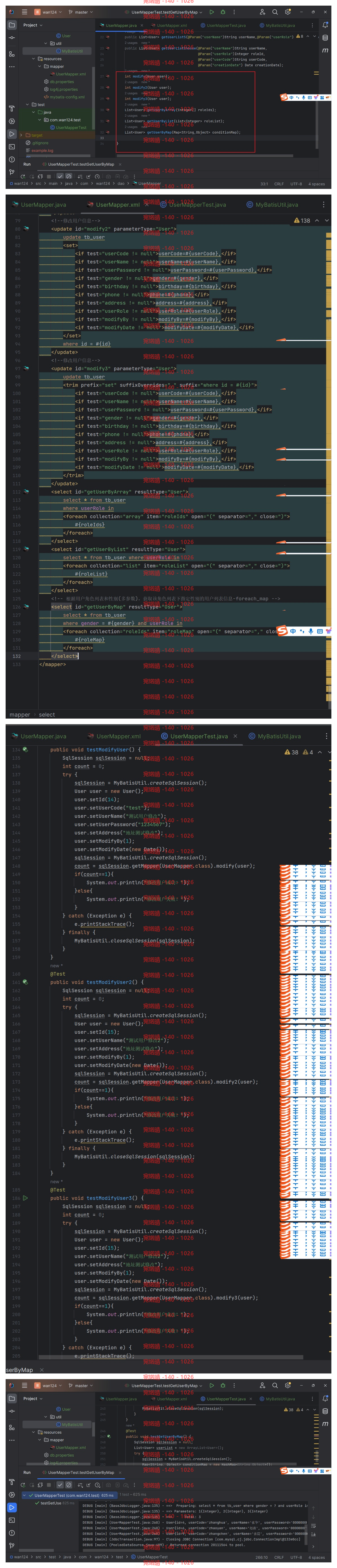This screenshot has height=1568, width=337.
Task: Toggle Show Passed checkmark in 33:1 window Run toolbar
Action: (x=60, y=177)
